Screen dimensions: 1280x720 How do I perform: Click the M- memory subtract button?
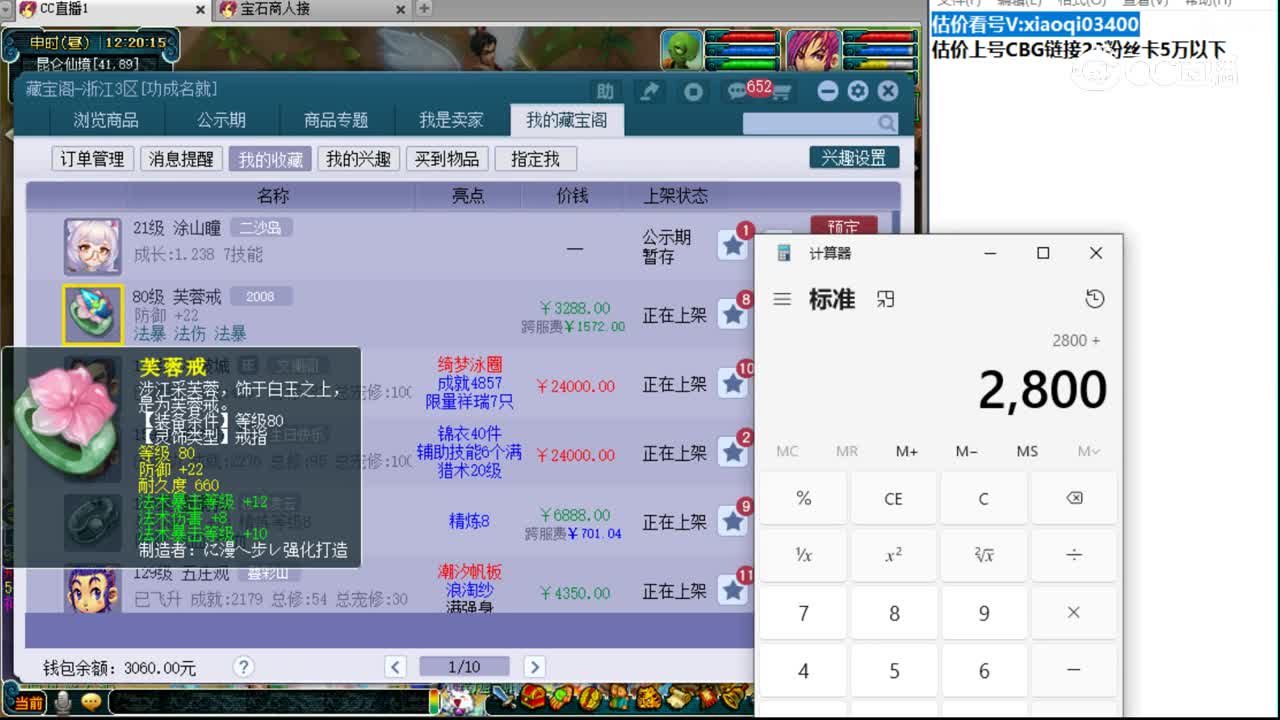pos(967,451)
